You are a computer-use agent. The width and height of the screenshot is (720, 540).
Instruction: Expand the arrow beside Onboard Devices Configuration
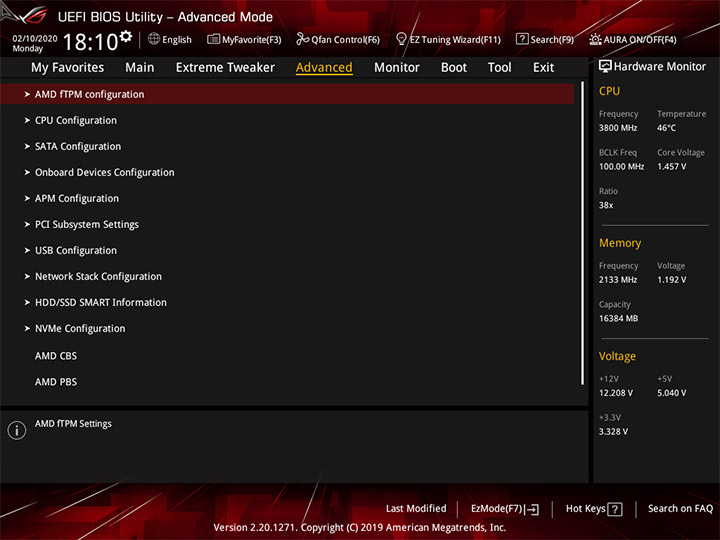click(27, 172)
